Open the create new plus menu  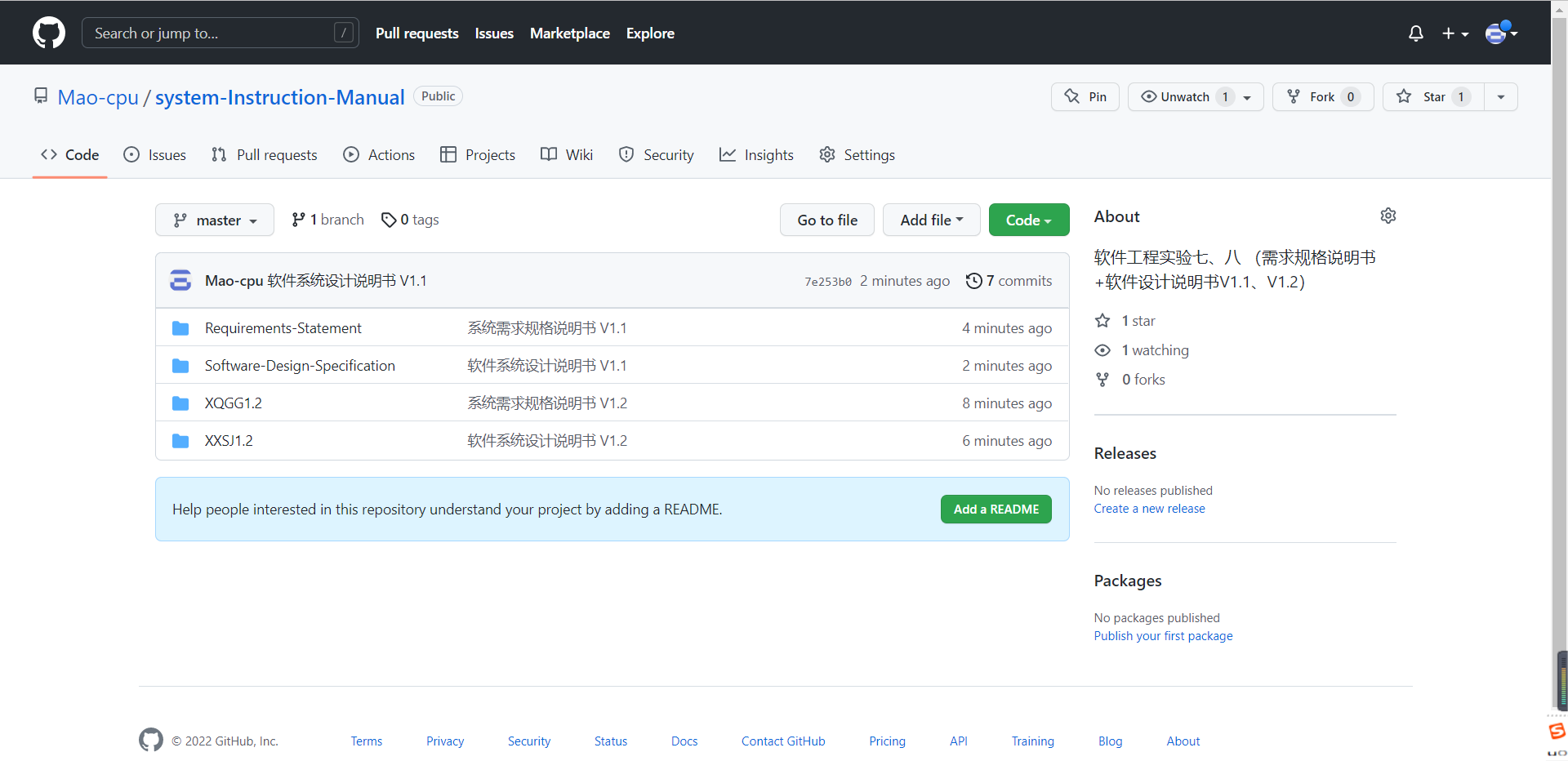pos(1455,33)
